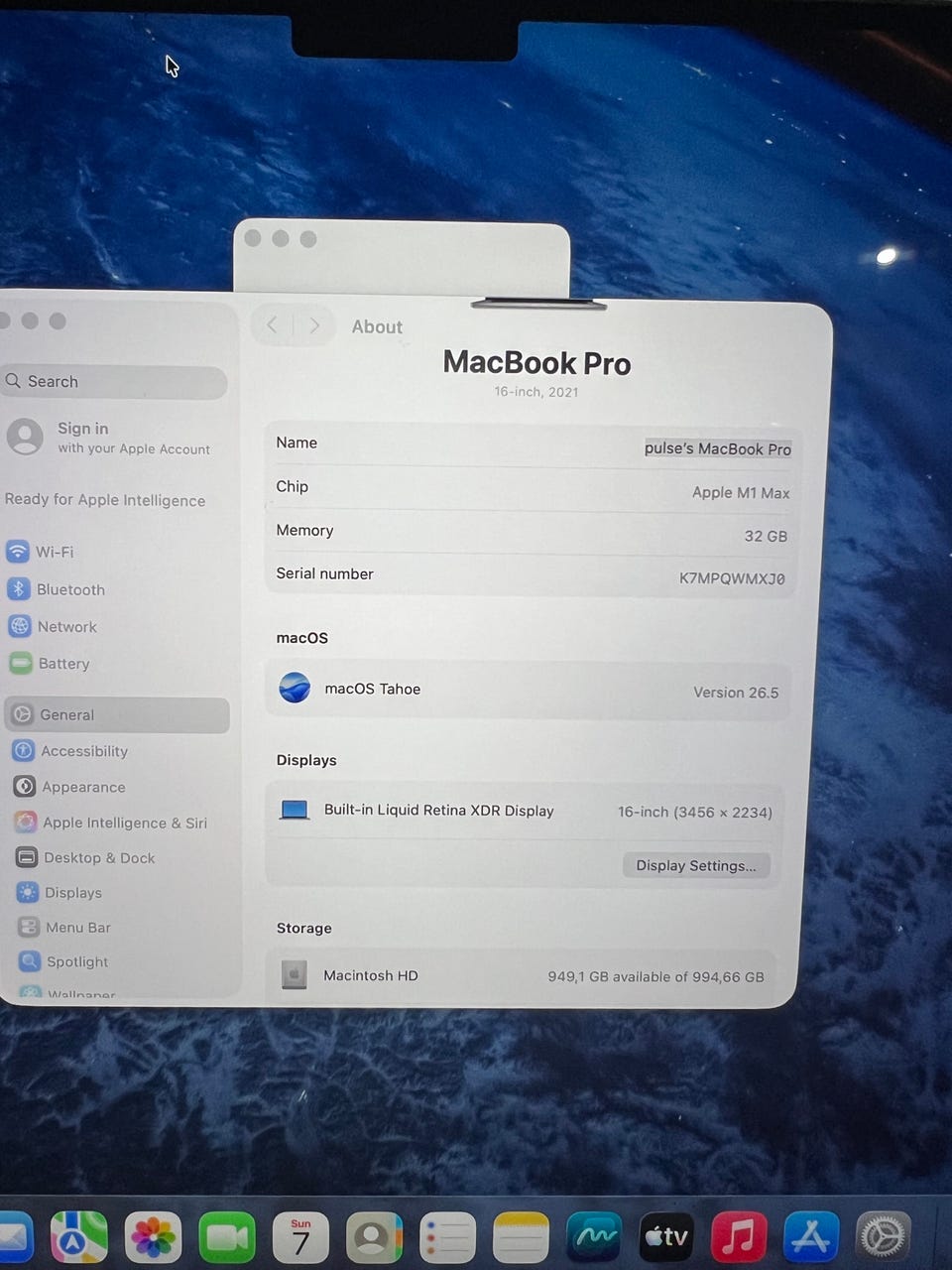Open the Accessibility settings label
This screenshot has height=1270, width=952.
coord(84,751)
